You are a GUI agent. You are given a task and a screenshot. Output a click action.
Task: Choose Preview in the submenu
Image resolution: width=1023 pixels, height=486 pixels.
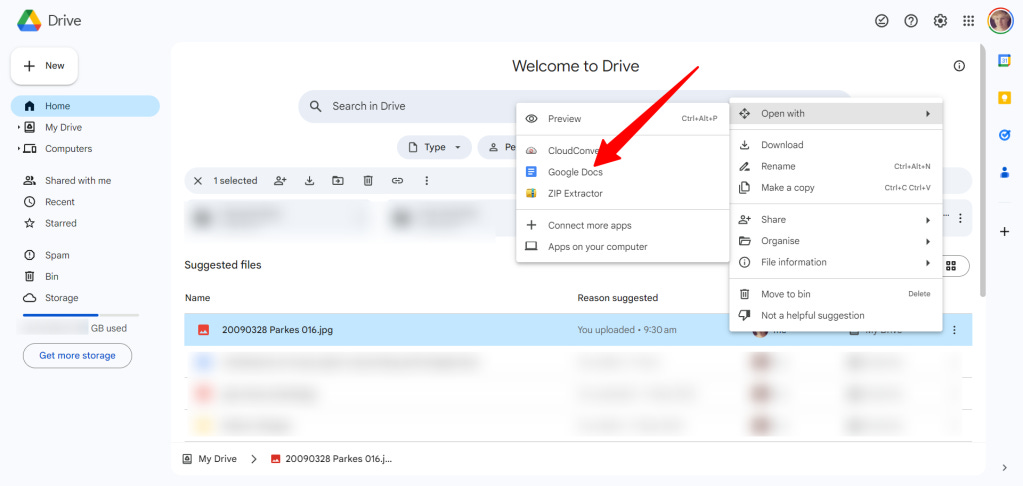click(x=622, y=119)
